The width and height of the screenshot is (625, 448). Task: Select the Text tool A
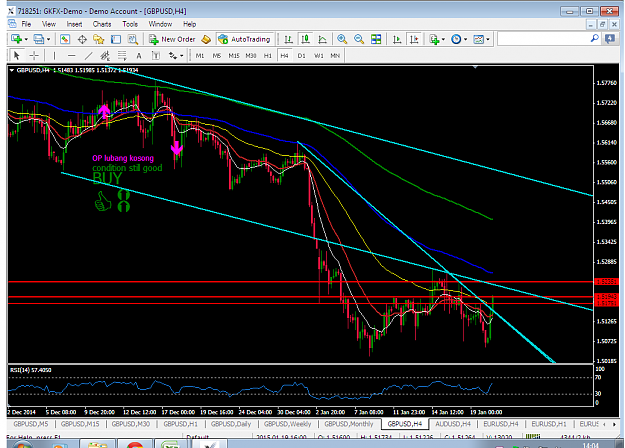pos(139,56)
